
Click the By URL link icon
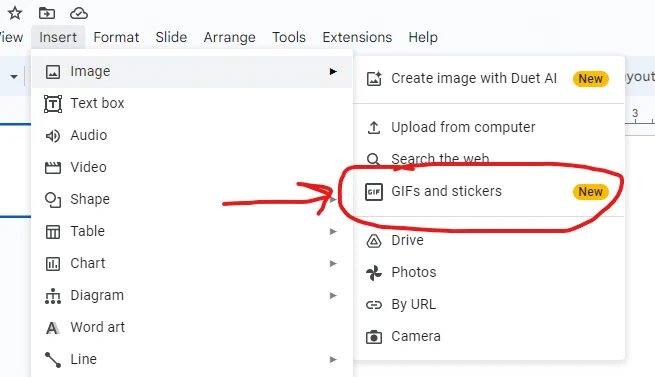click(x=374, y=305)
